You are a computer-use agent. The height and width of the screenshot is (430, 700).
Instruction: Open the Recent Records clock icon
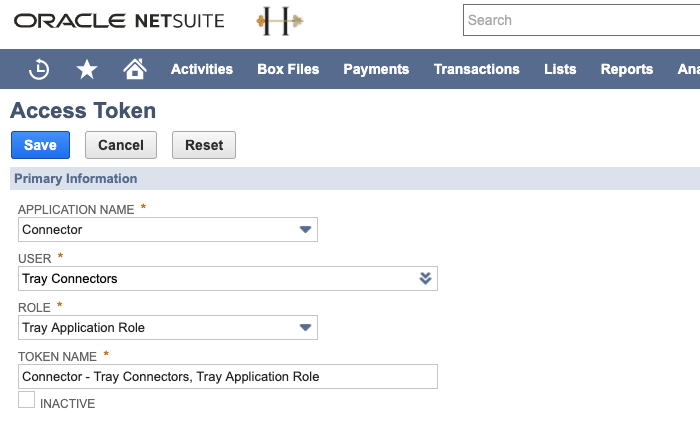click(39, 69)
